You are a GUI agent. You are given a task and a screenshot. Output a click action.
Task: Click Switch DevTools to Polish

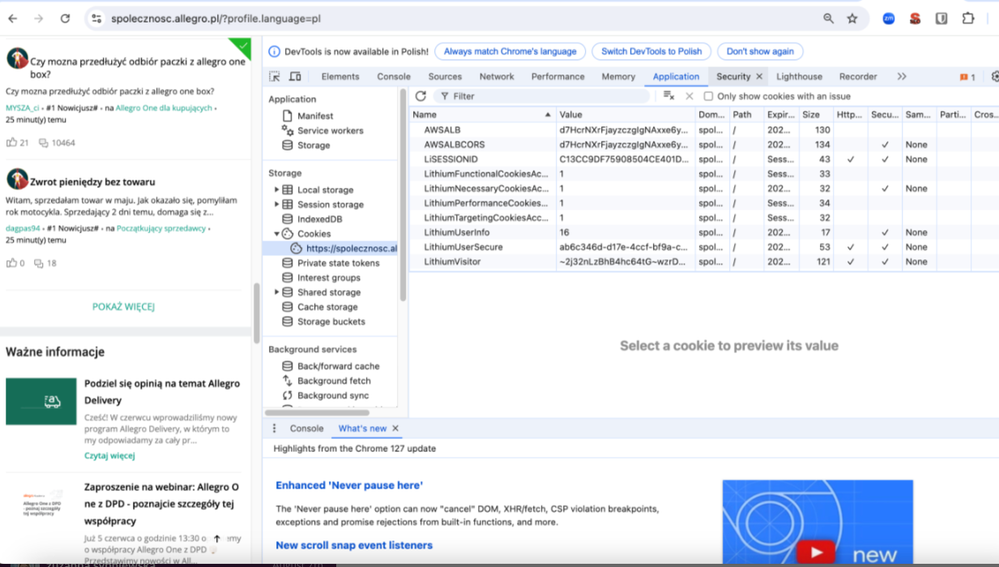pos(651,51)
